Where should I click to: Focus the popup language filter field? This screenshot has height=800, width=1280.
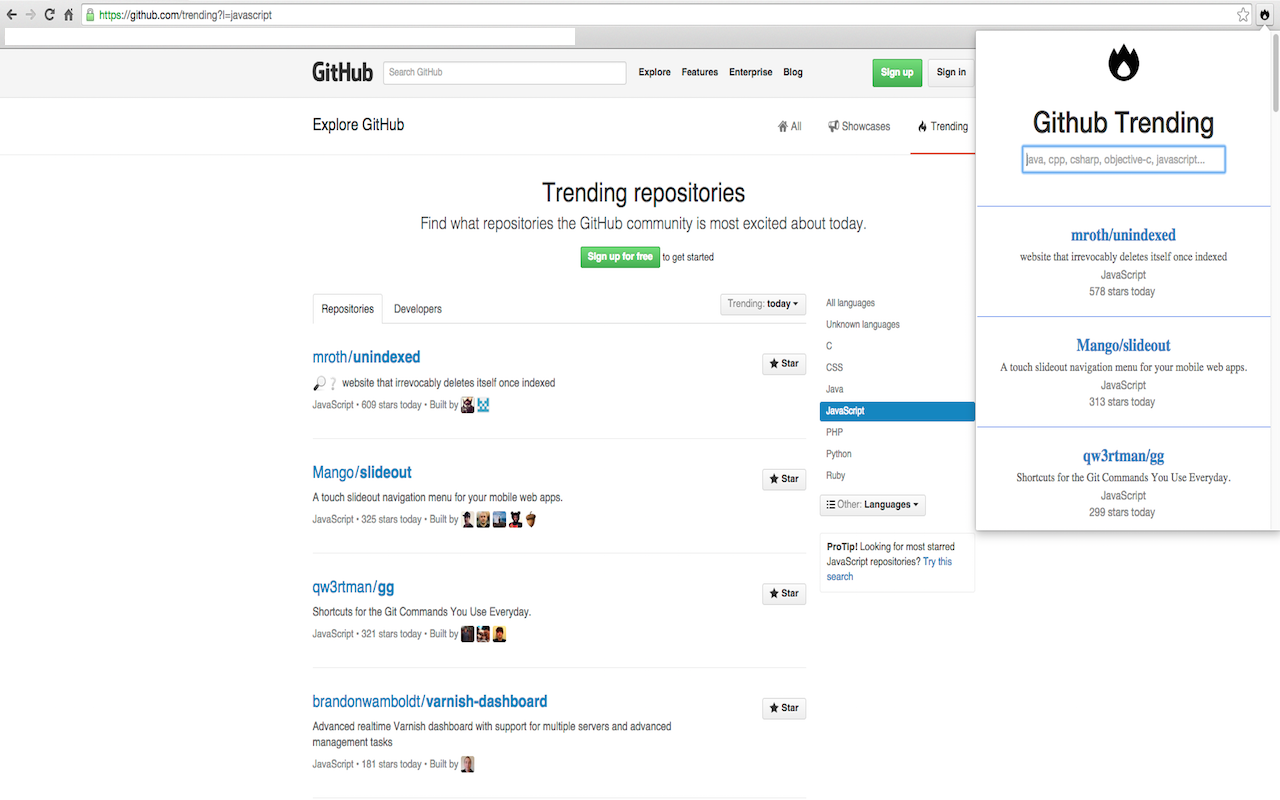pos(1124,159)
